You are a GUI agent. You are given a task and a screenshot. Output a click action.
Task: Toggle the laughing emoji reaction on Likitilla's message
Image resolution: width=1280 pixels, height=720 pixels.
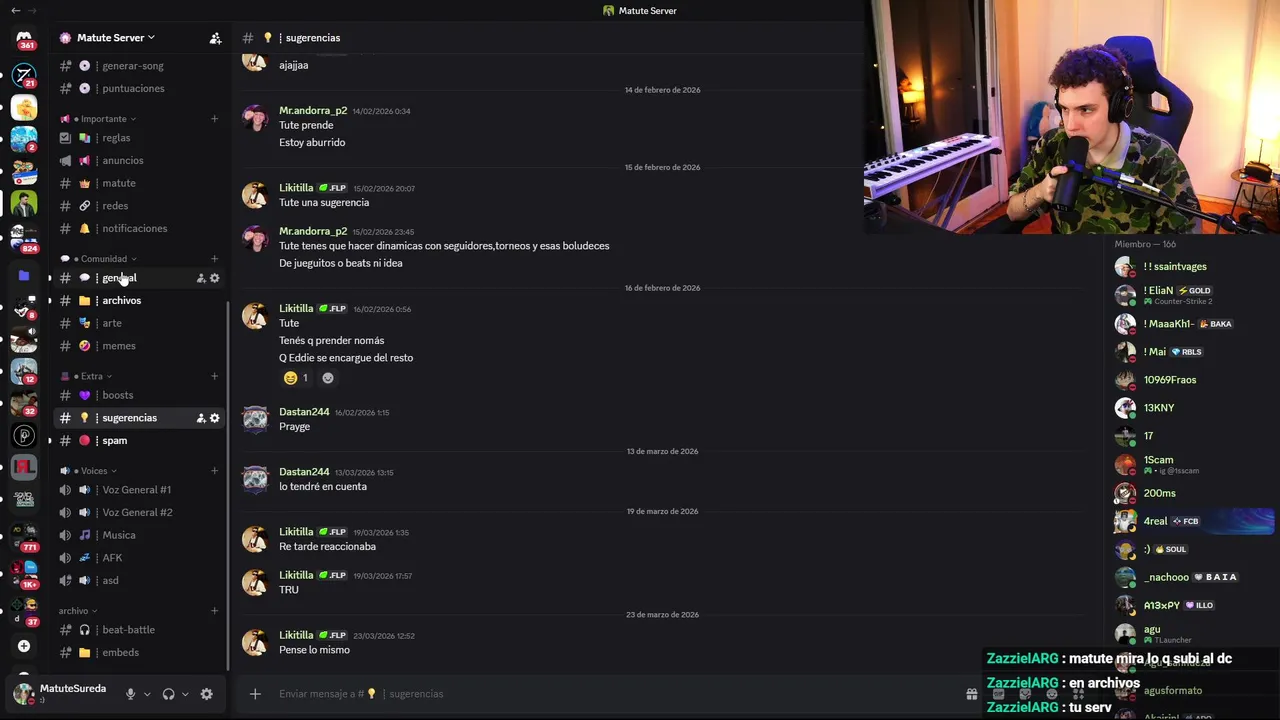coord(295,378)
